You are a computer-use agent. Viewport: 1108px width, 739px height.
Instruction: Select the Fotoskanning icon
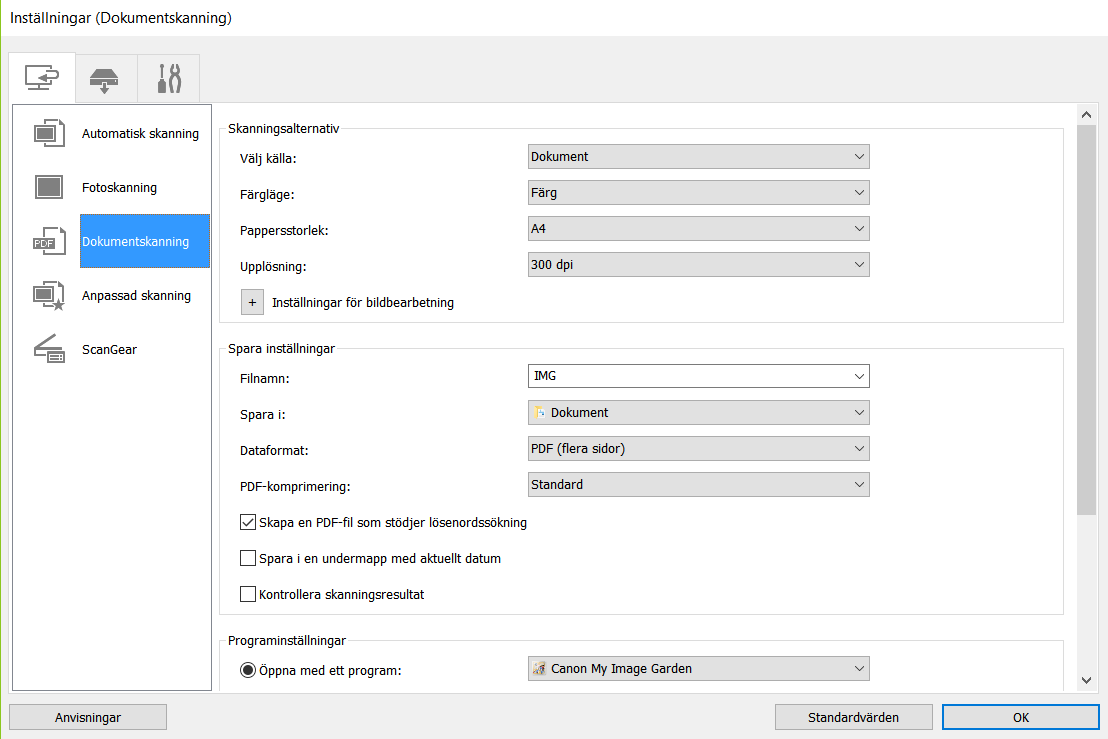pos(49,187)
